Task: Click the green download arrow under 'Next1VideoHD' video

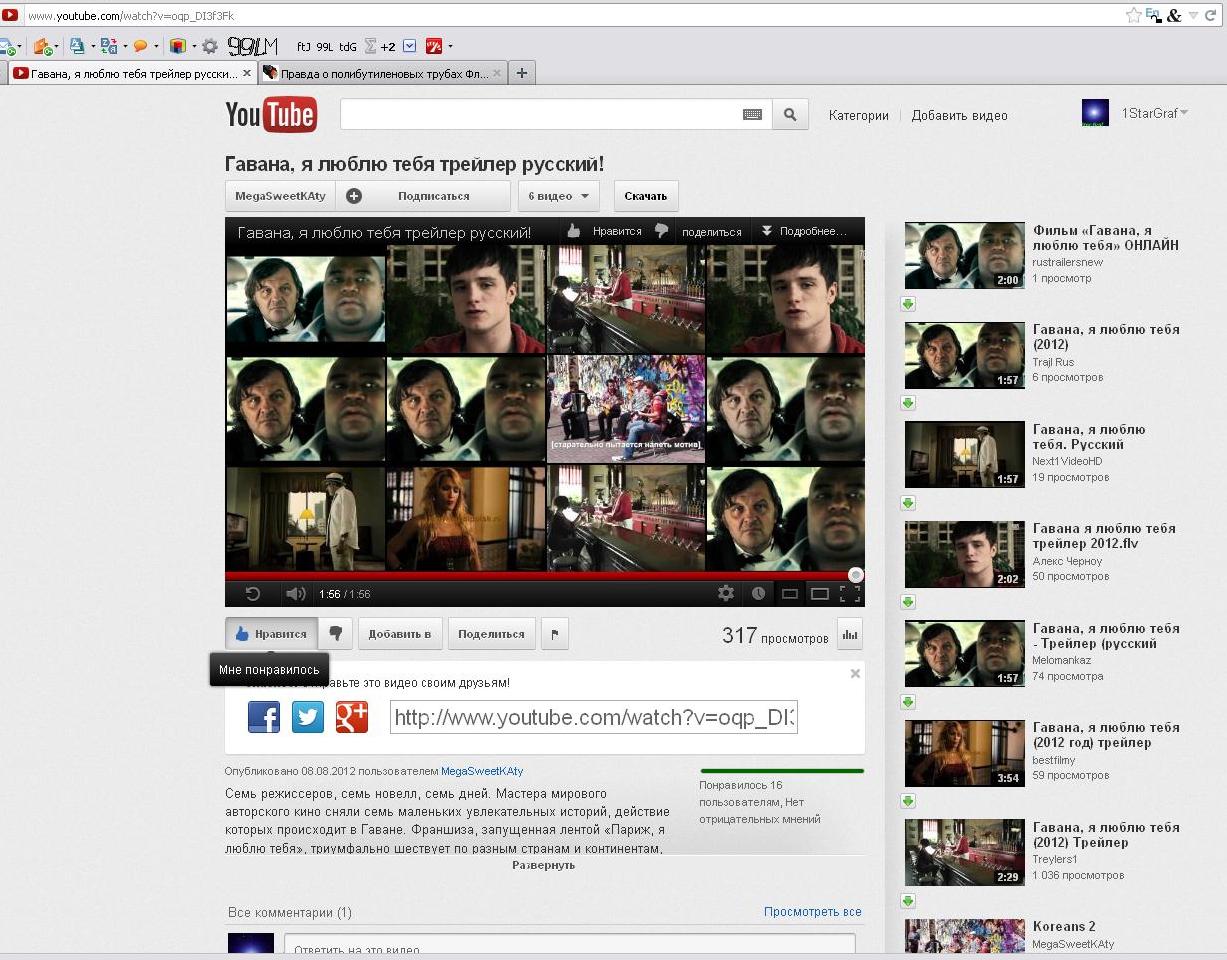Action: point(908,502)
